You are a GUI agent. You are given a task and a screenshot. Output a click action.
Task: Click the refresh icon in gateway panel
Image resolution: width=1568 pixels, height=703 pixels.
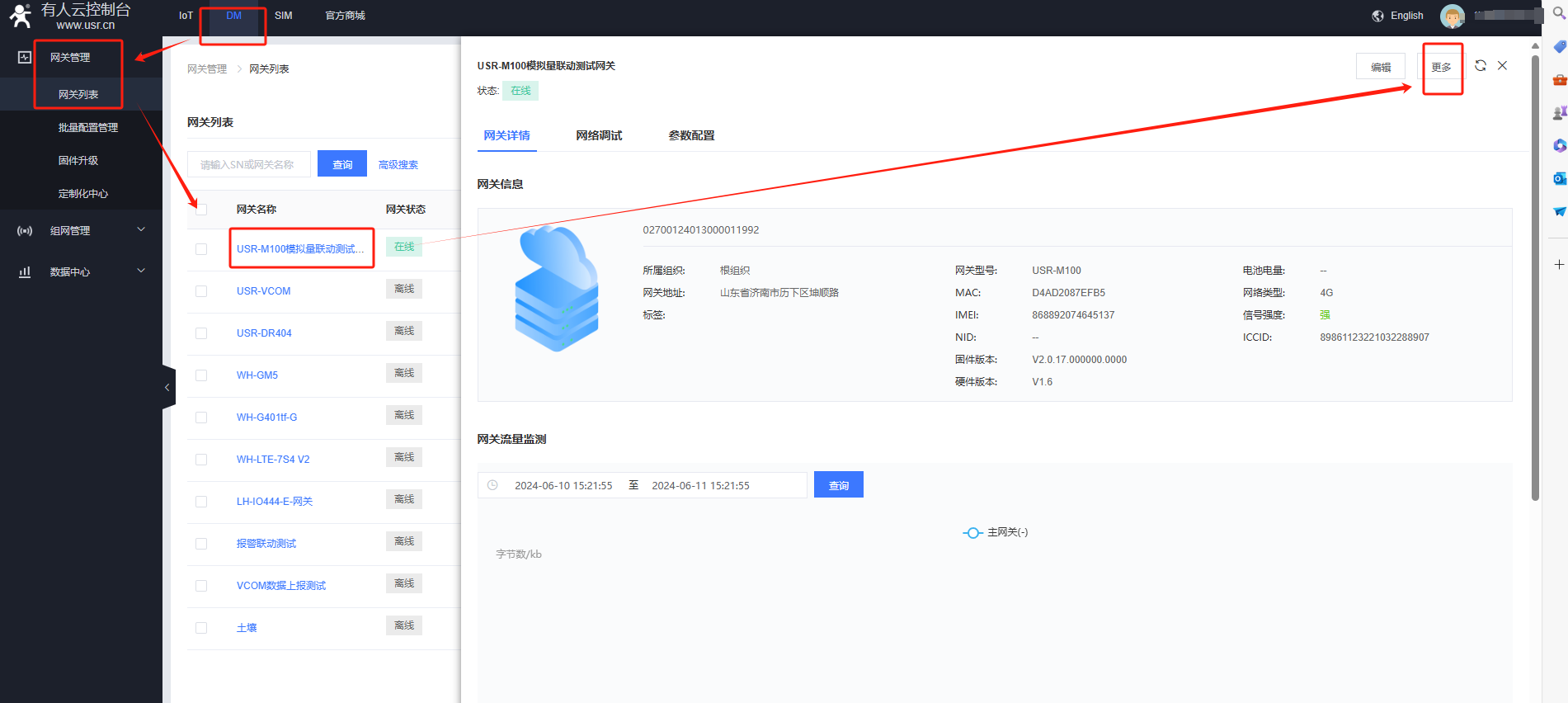[x=1481, y=66]
